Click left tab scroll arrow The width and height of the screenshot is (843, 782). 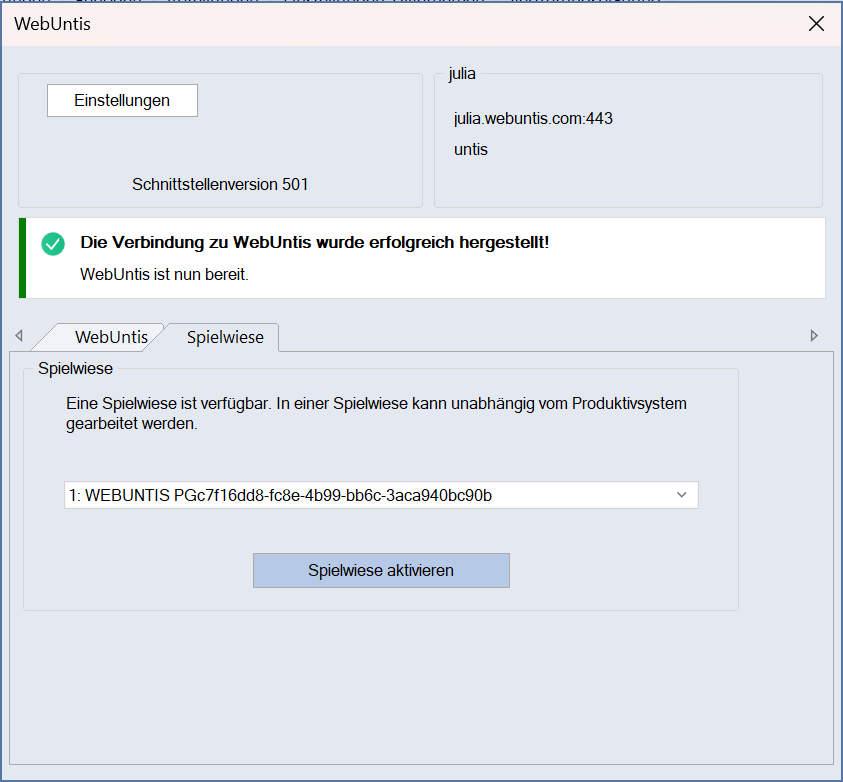click(19, 336)
